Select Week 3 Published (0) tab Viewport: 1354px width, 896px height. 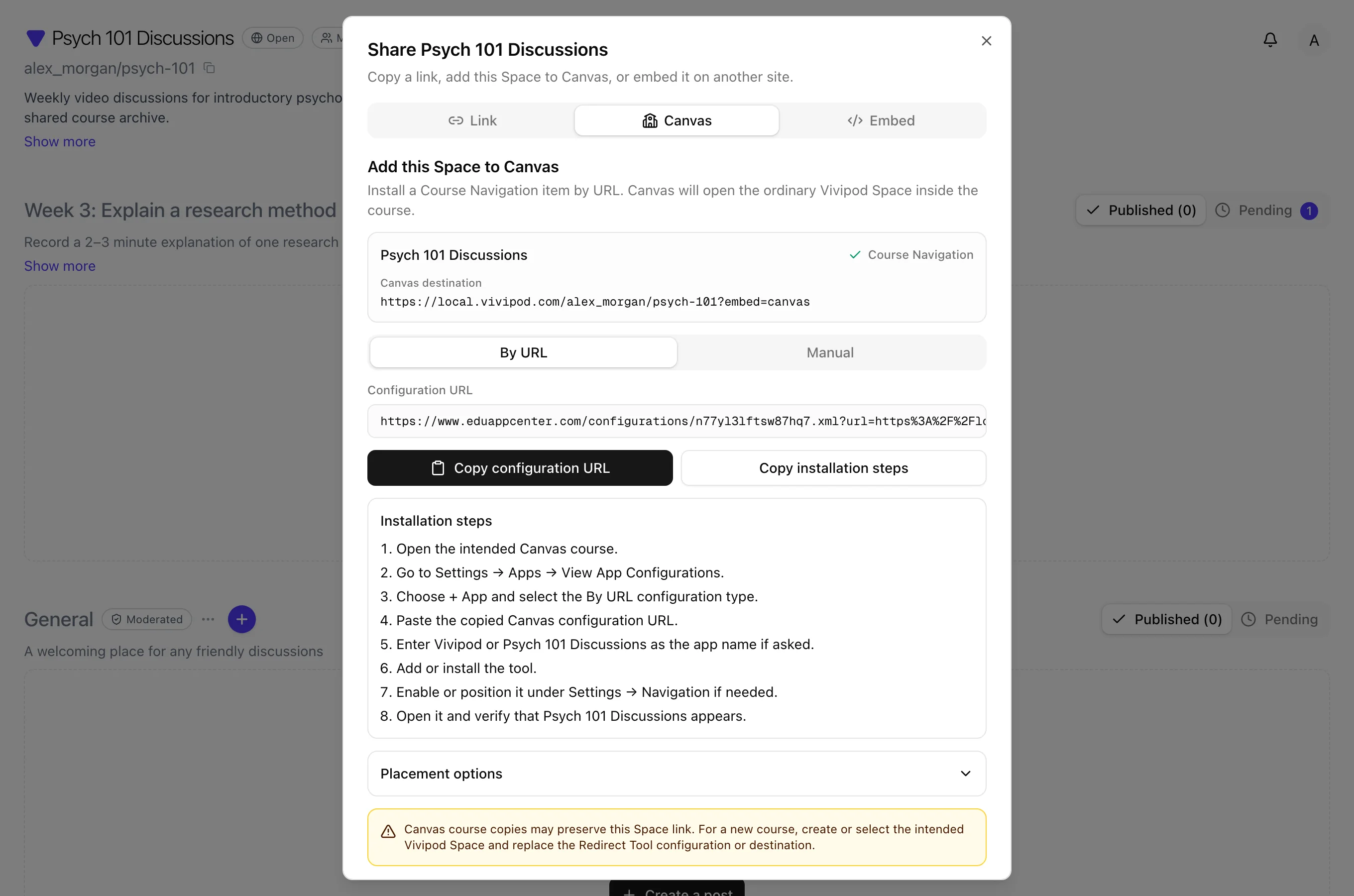tap(1140, 210)
